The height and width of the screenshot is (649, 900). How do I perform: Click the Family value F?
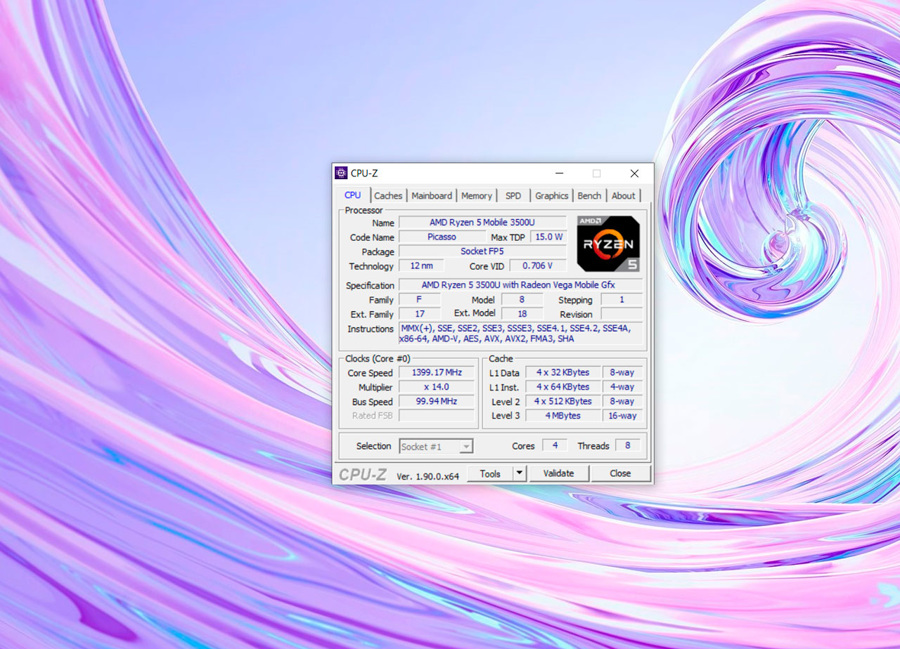420,300
